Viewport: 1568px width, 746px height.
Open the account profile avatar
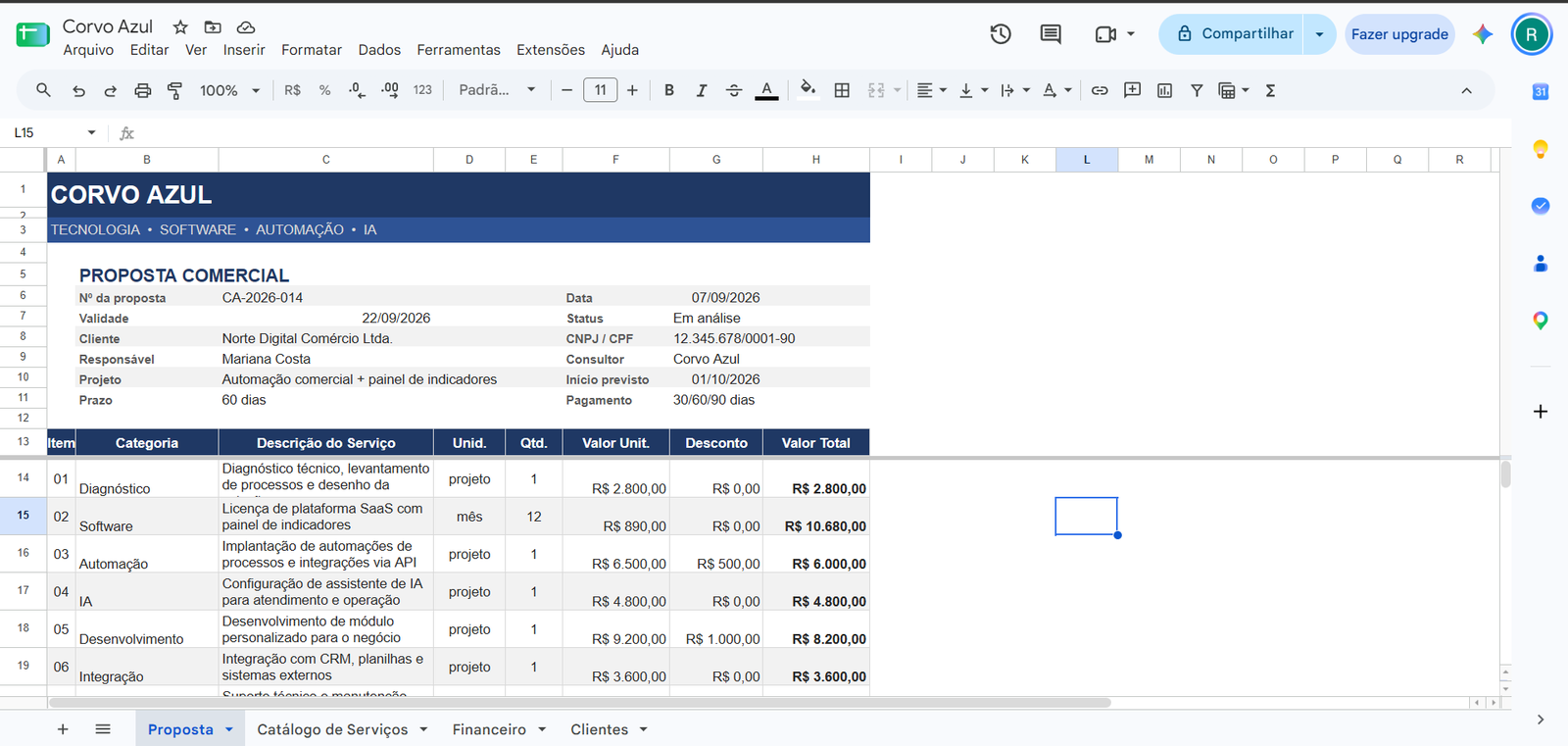pos(1531,34)
